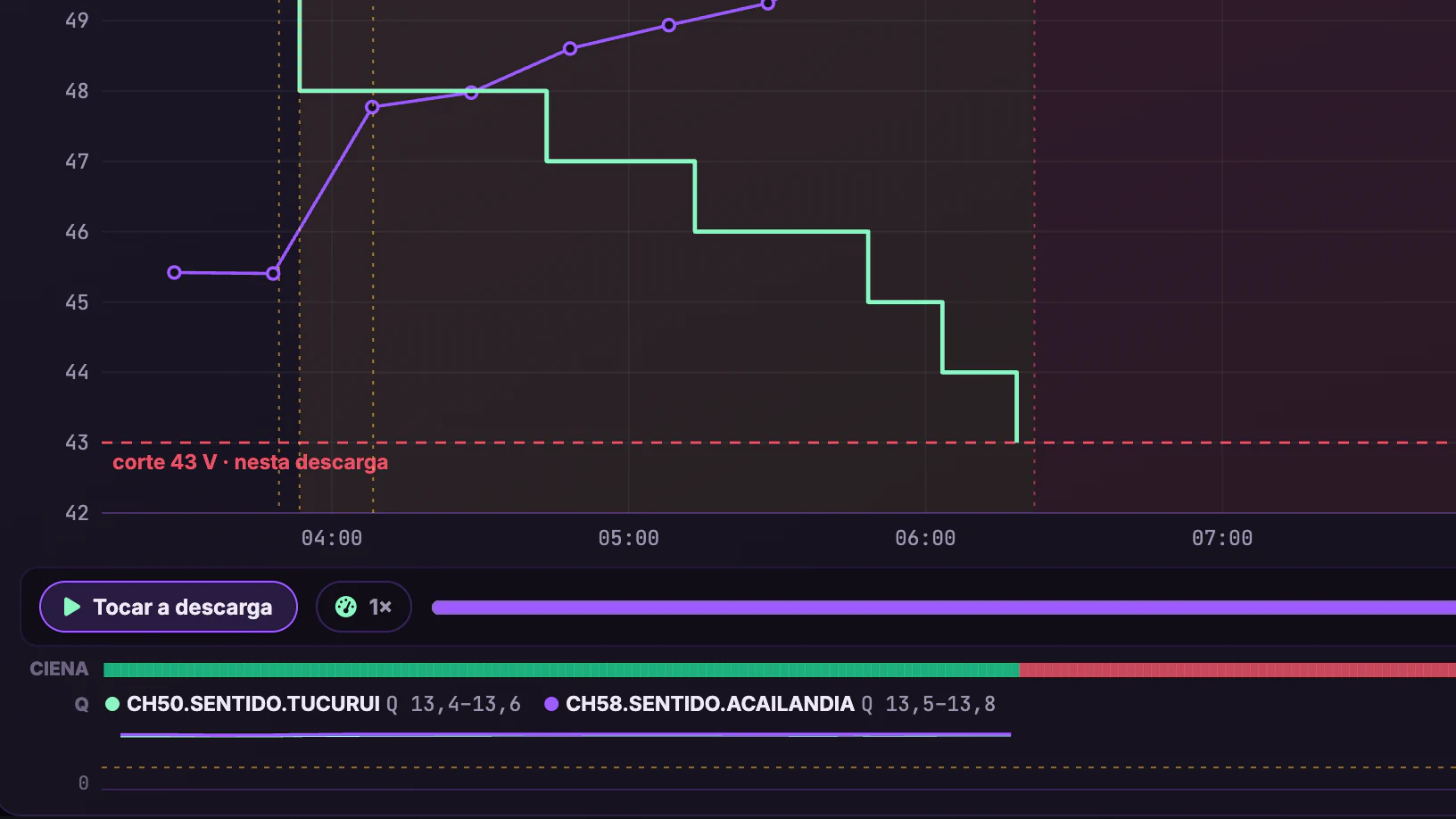
Task: Select the leftmost purple data point on the chart
Action: point(174,272)
